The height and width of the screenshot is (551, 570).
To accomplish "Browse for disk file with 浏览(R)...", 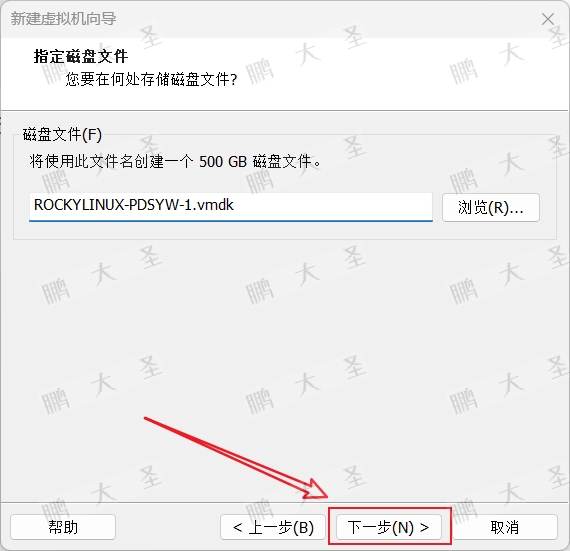I will point(491,208).
